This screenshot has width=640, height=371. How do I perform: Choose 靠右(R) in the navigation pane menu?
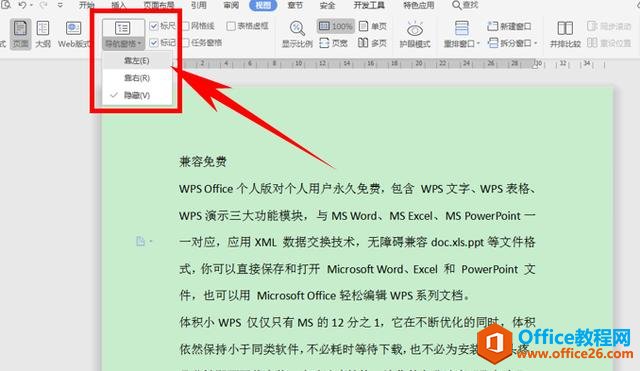click(x=137, y=78)
